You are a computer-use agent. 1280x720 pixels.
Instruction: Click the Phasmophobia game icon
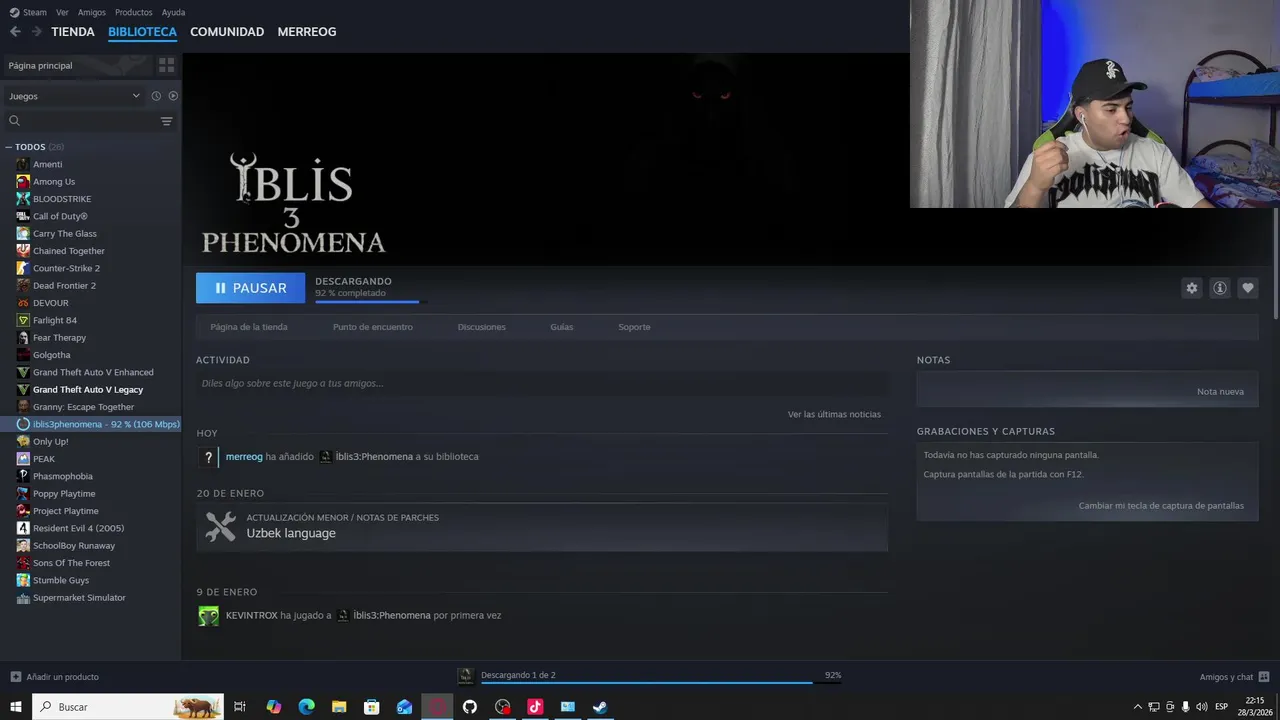coord(23,476)
